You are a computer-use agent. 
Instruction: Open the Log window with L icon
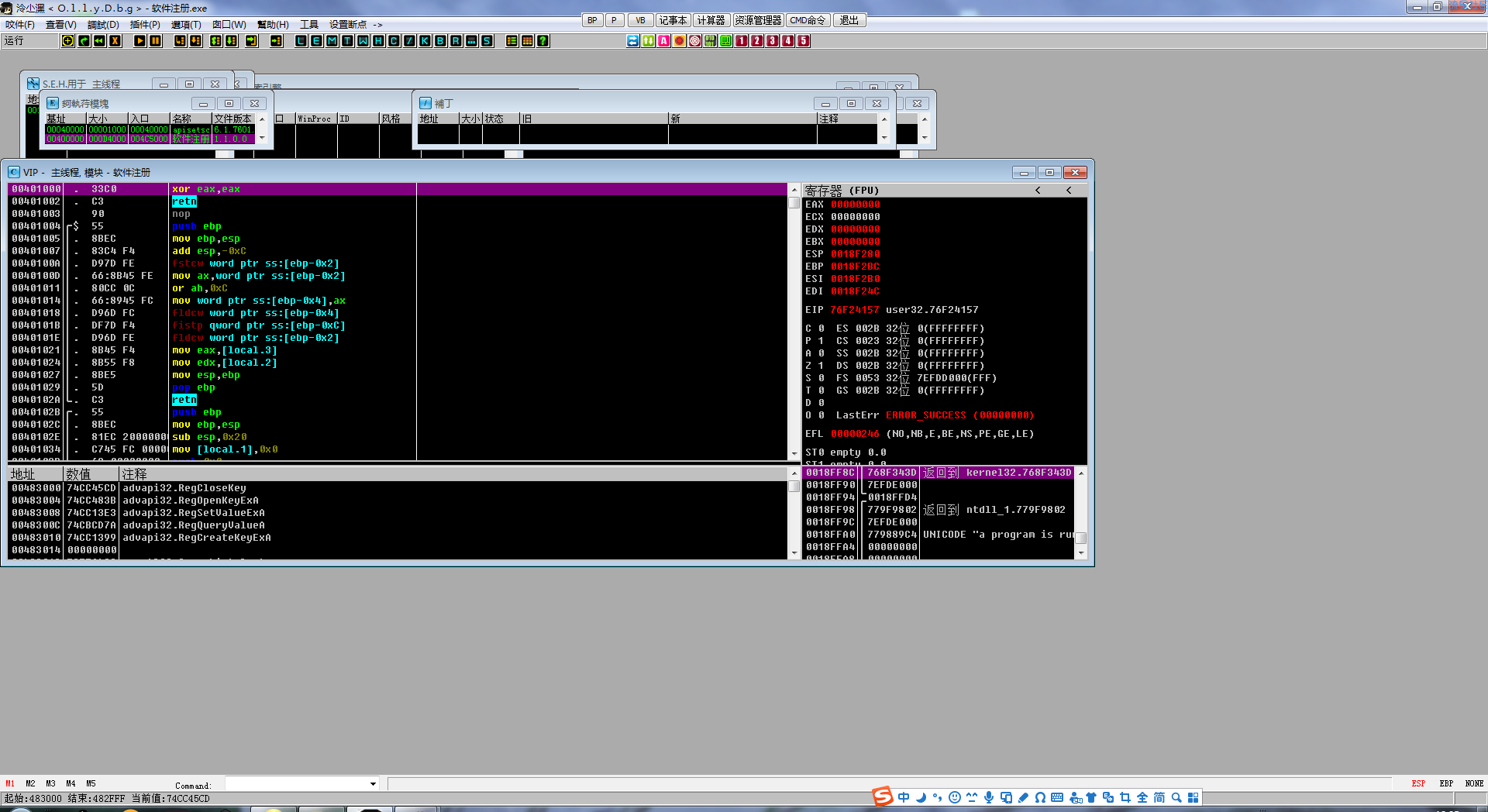(x=301, y=41)
